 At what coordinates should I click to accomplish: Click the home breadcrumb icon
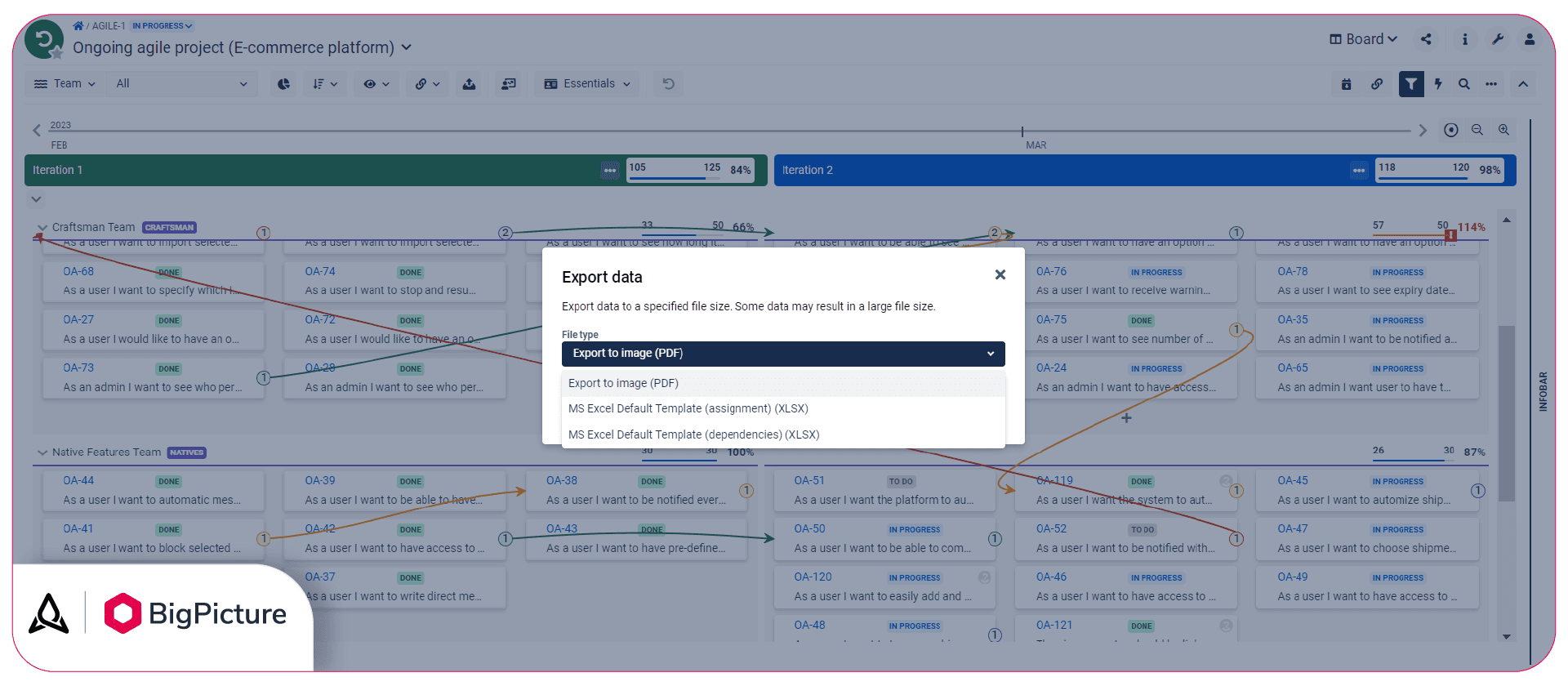tap(78, 26)
